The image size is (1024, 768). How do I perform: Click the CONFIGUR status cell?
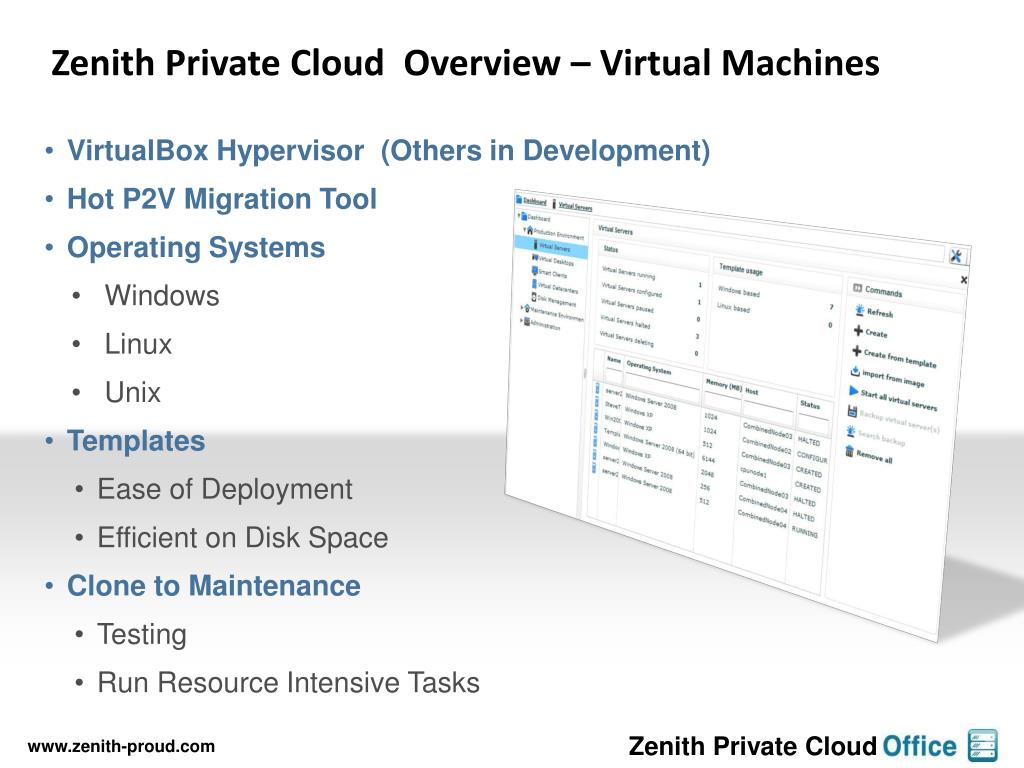(x=812, y=457)
